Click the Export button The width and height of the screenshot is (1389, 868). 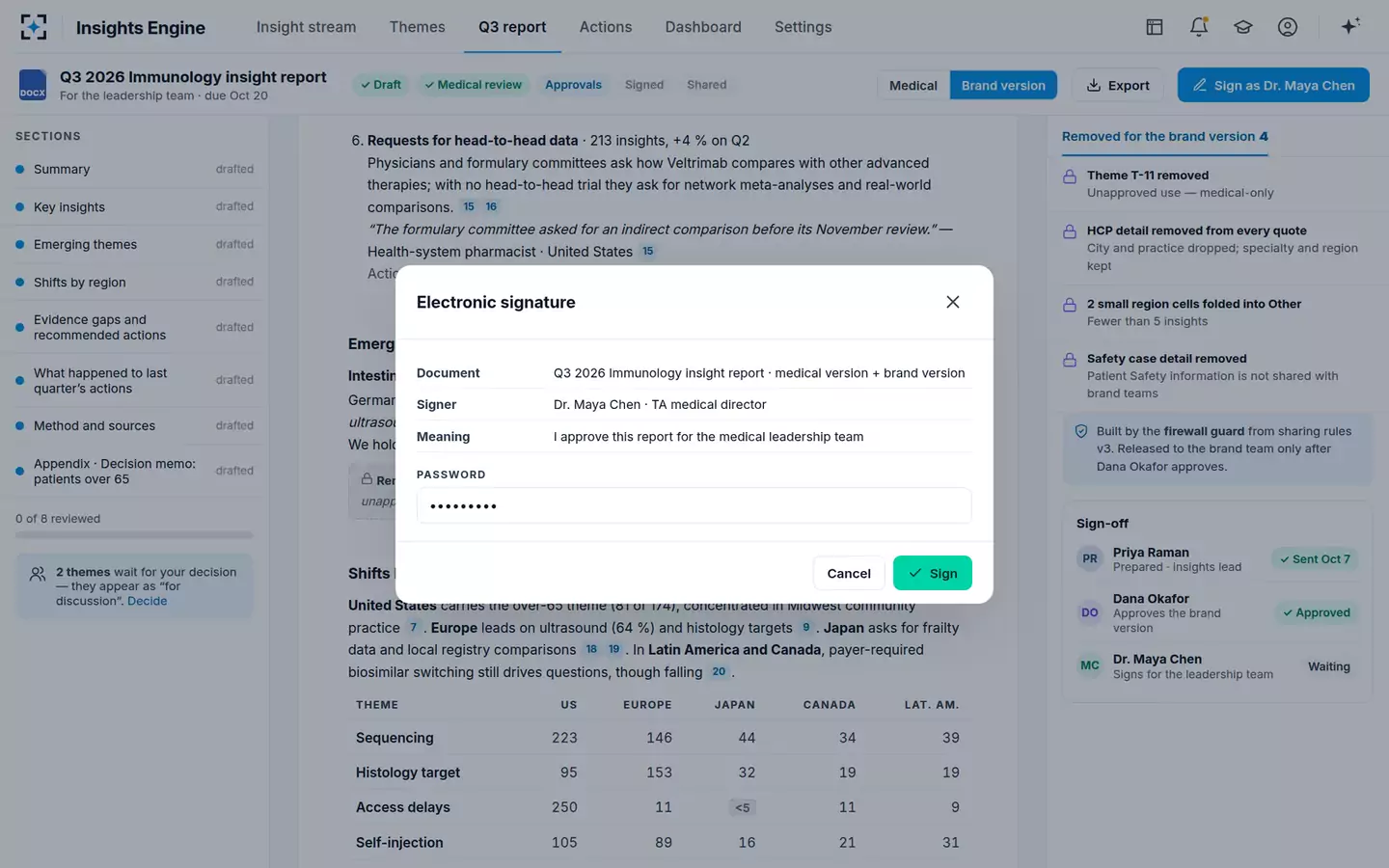tap(1118, 85)
